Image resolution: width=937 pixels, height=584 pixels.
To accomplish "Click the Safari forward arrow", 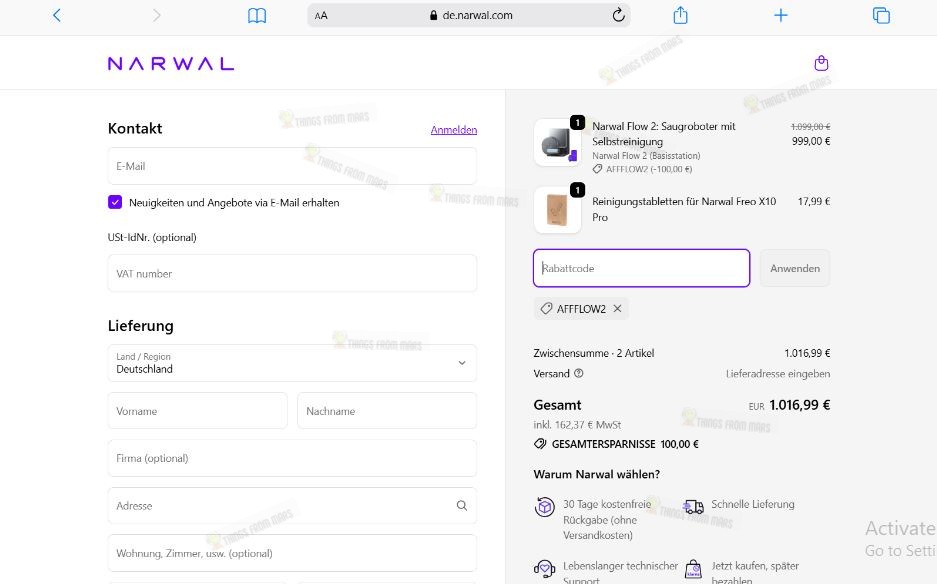I will click(x=157, y=15).
